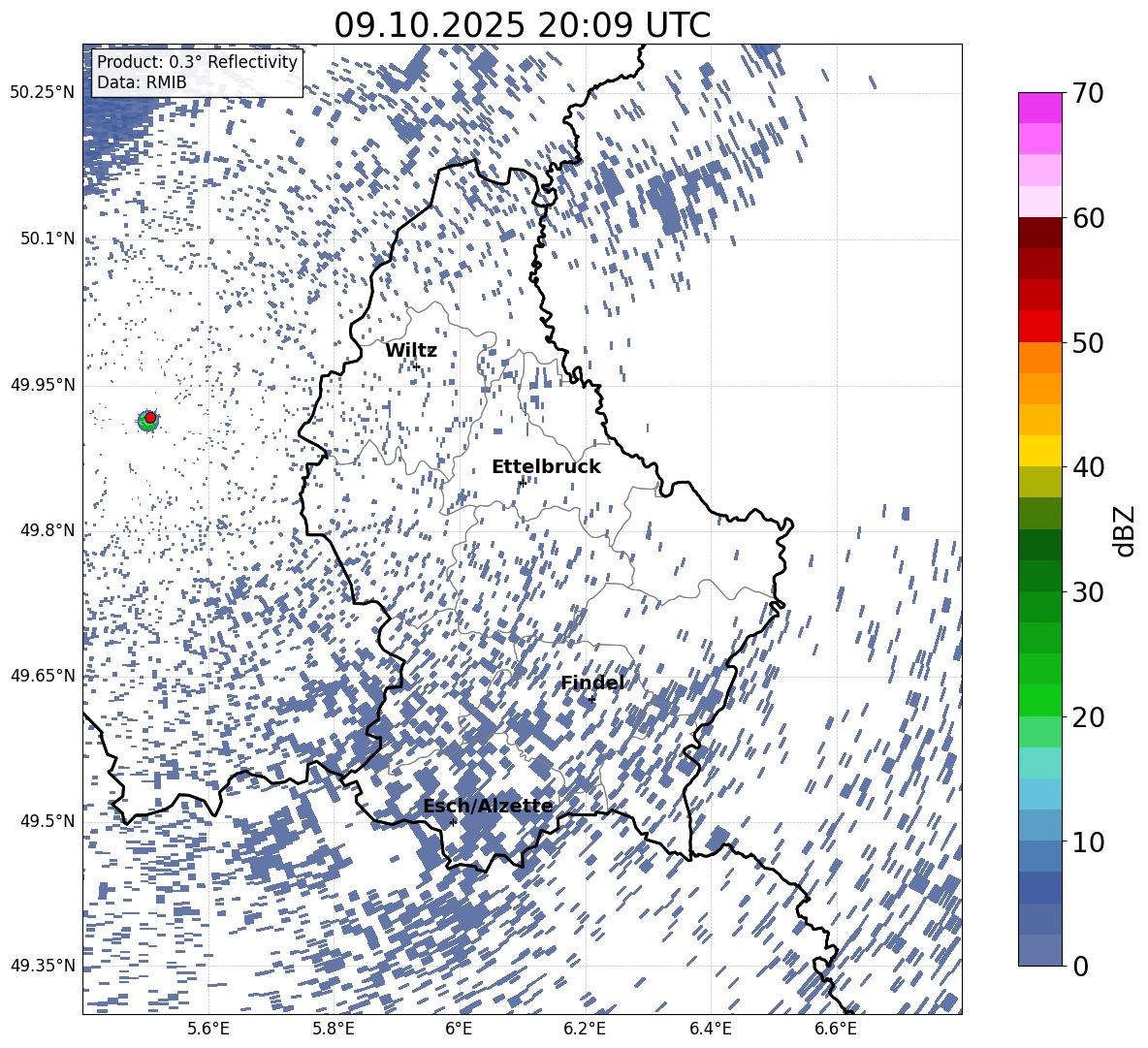The image size is (1148, 1048).
Task: Click the colorbar 60 tick label
Action: pyautogui.click(x=1089, y=218)
